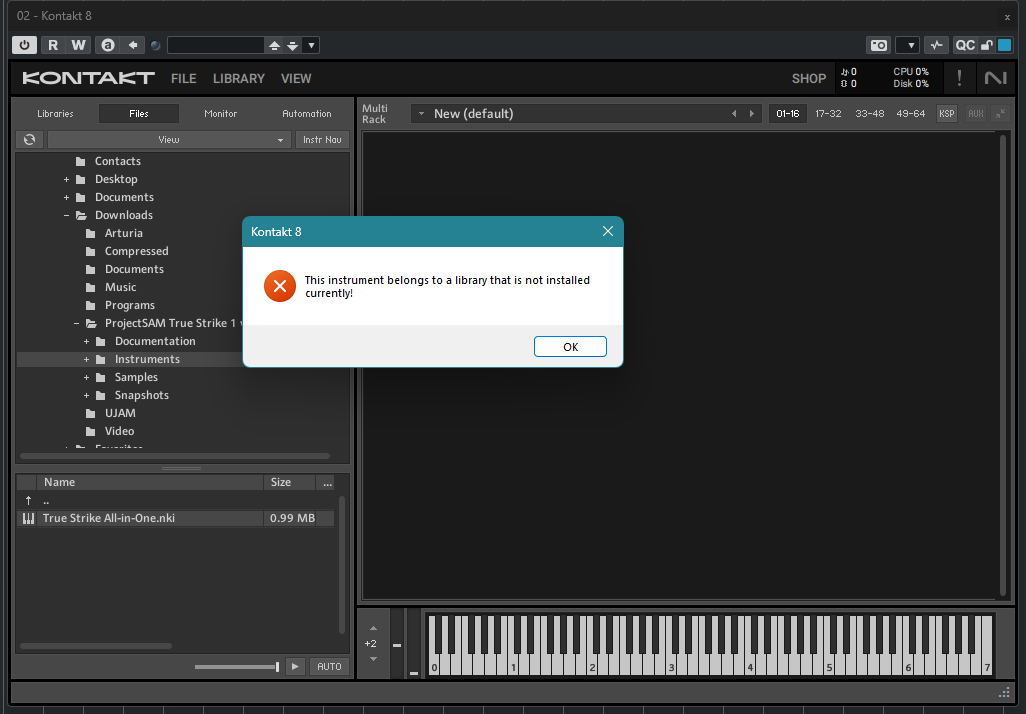Refresh the file browser

[x=29, y=139]
